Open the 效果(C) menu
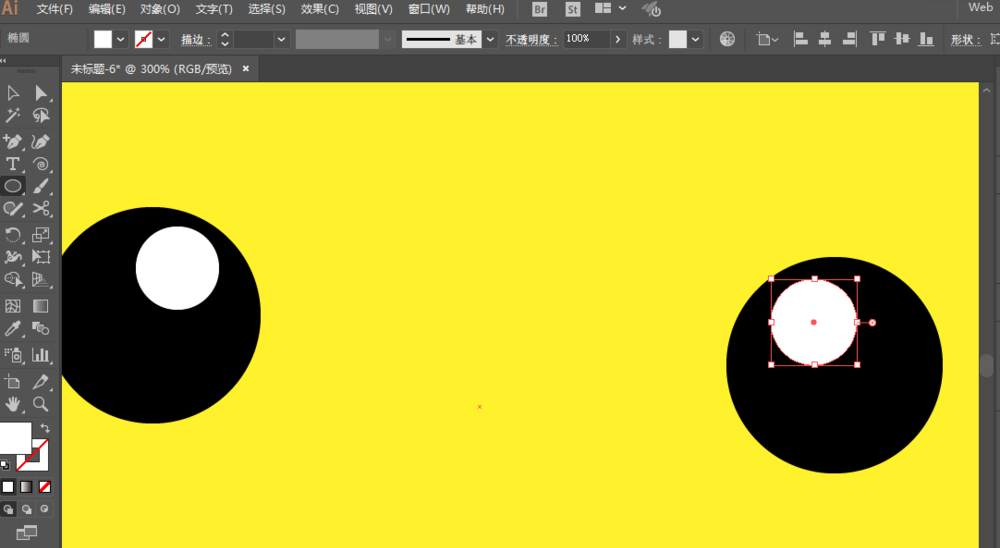This screenshot has width=1000, height=548. point(320,10)
